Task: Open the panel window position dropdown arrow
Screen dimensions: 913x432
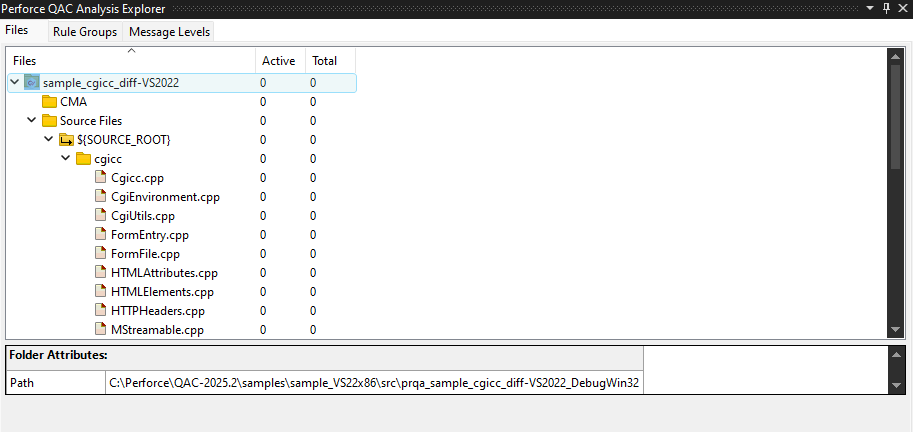Action: pos(869,8)
